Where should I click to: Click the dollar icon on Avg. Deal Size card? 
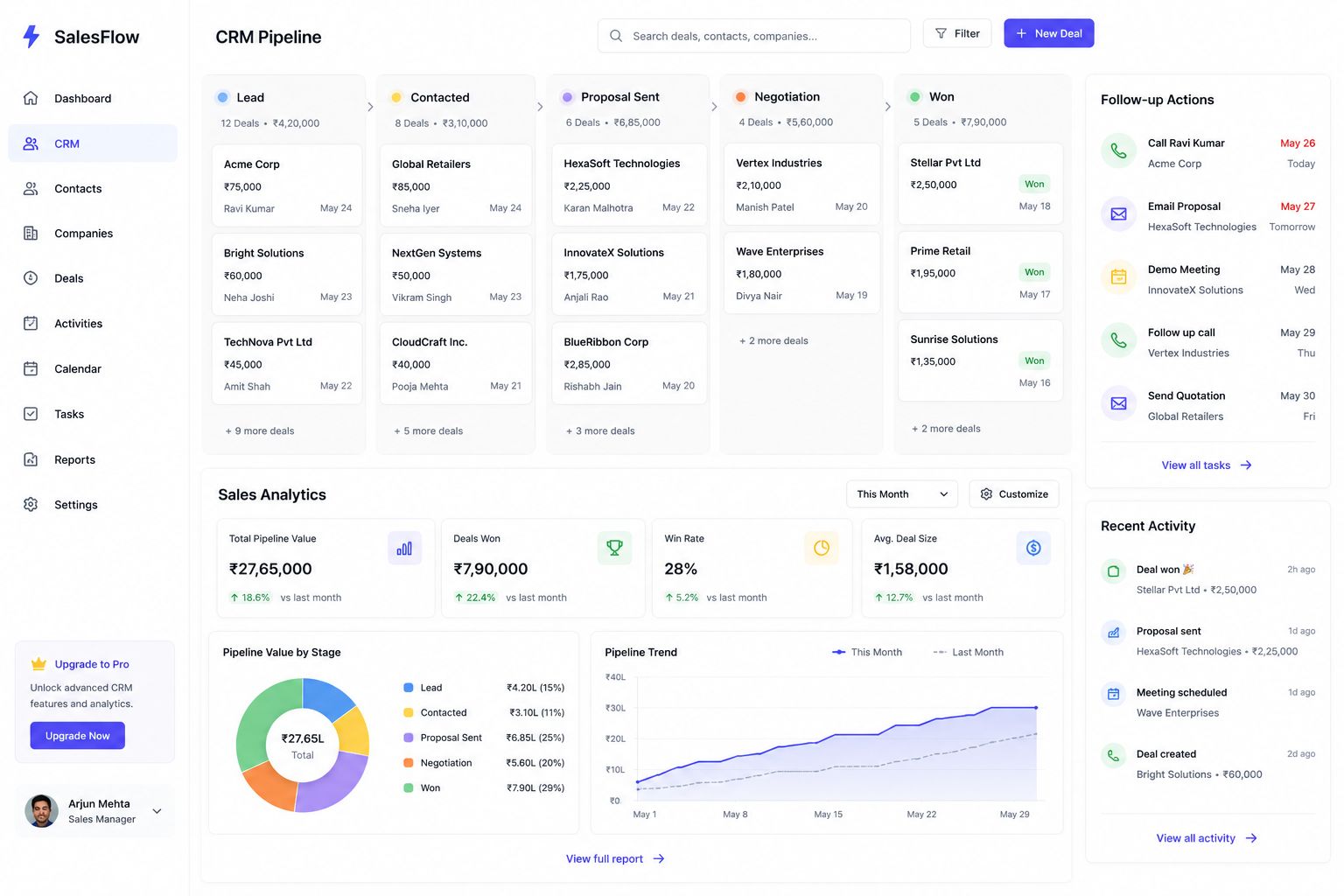[1033, 549]
